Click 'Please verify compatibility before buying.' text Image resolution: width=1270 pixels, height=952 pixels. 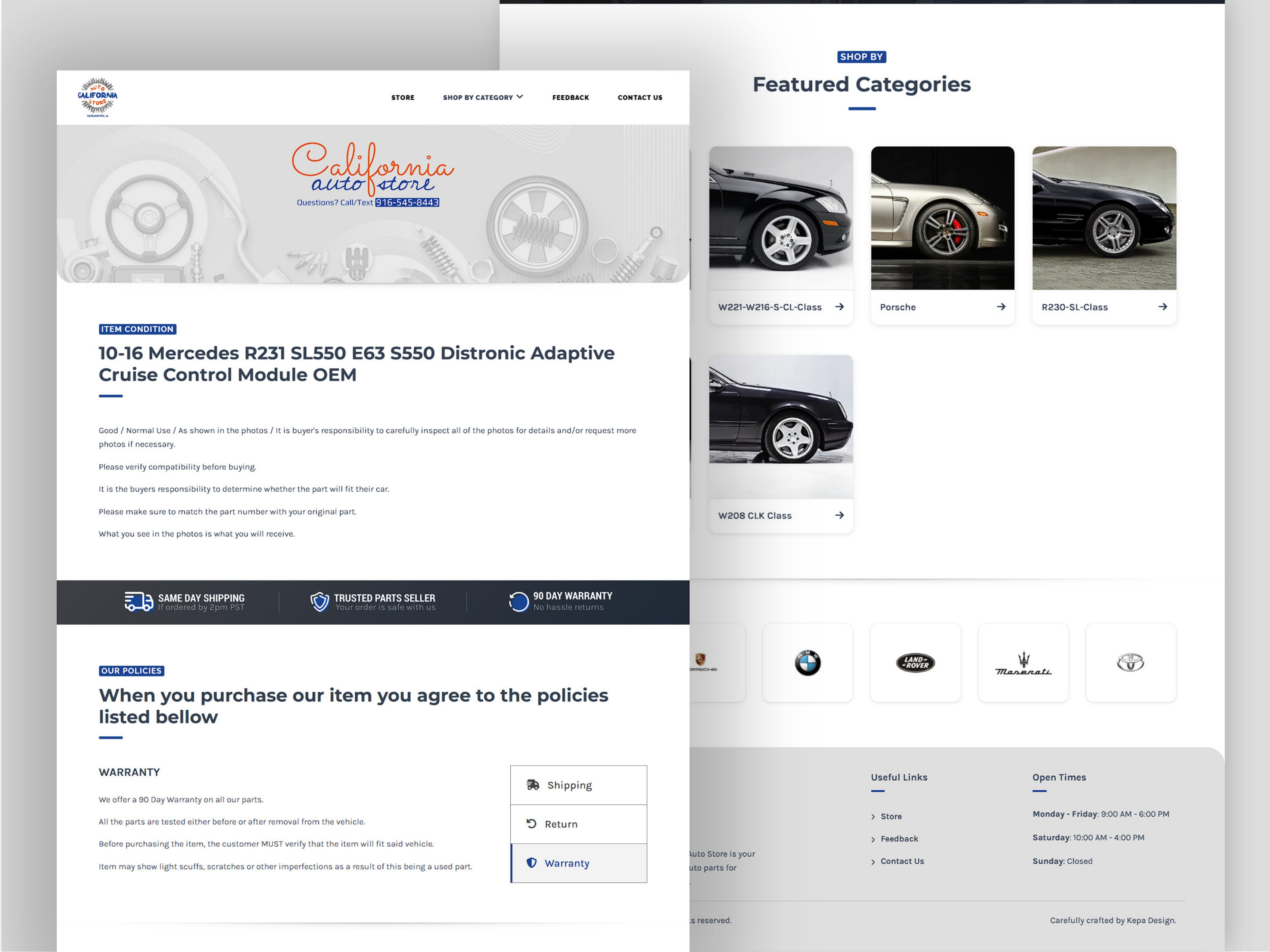tap(177, 467)
